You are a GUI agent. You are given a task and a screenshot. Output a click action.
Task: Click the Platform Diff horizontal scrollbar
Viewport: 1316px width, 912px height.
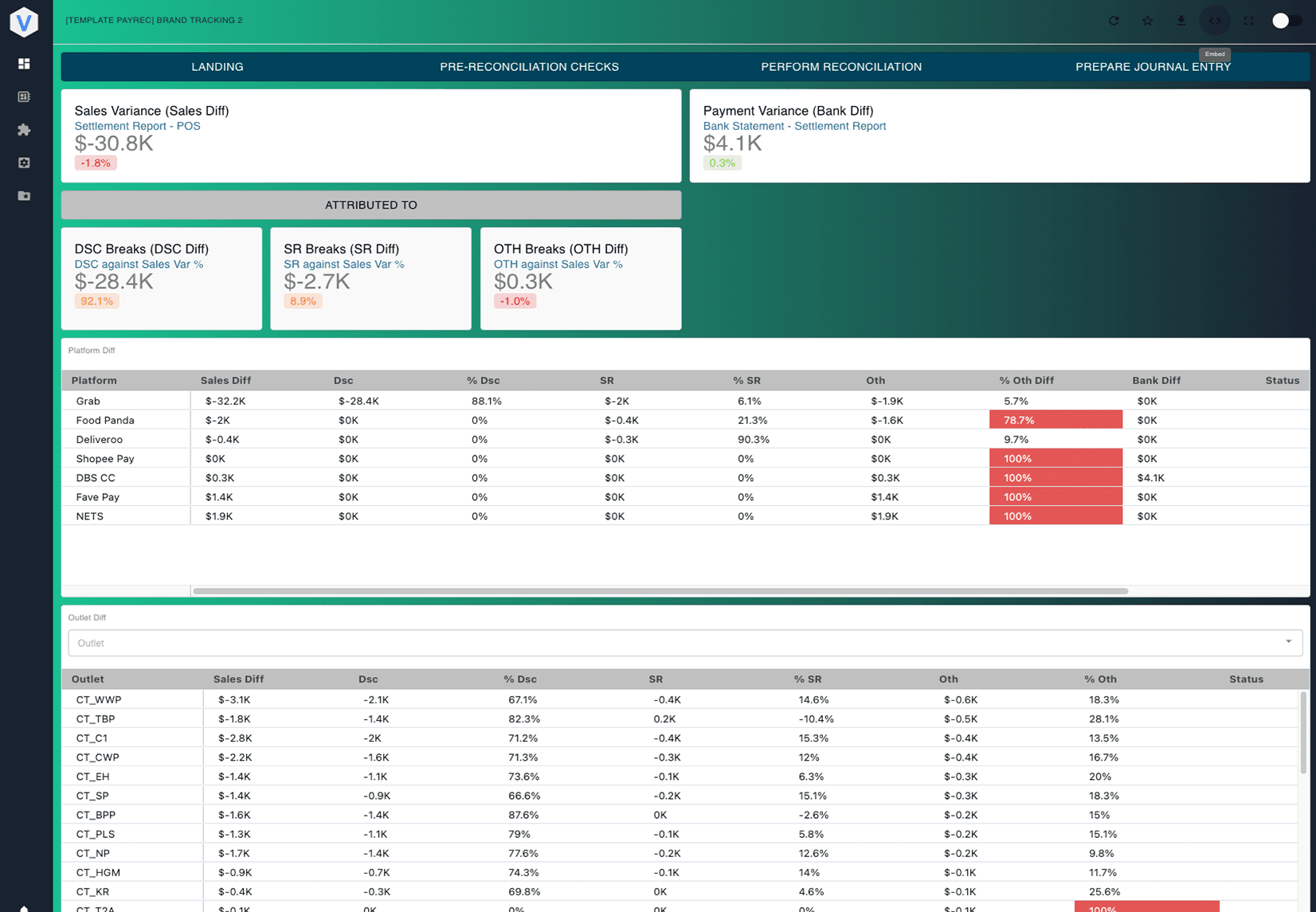click(660, 591)
